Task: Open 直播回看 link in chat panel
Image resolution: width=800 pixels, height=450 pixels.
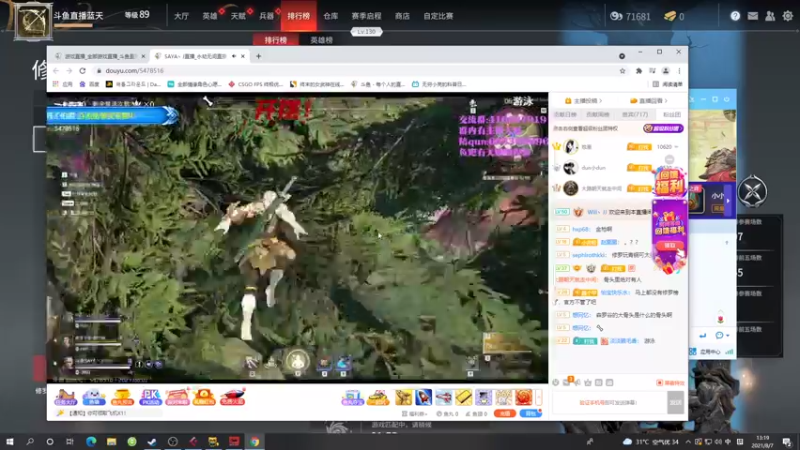Action: tap(649, 101)
